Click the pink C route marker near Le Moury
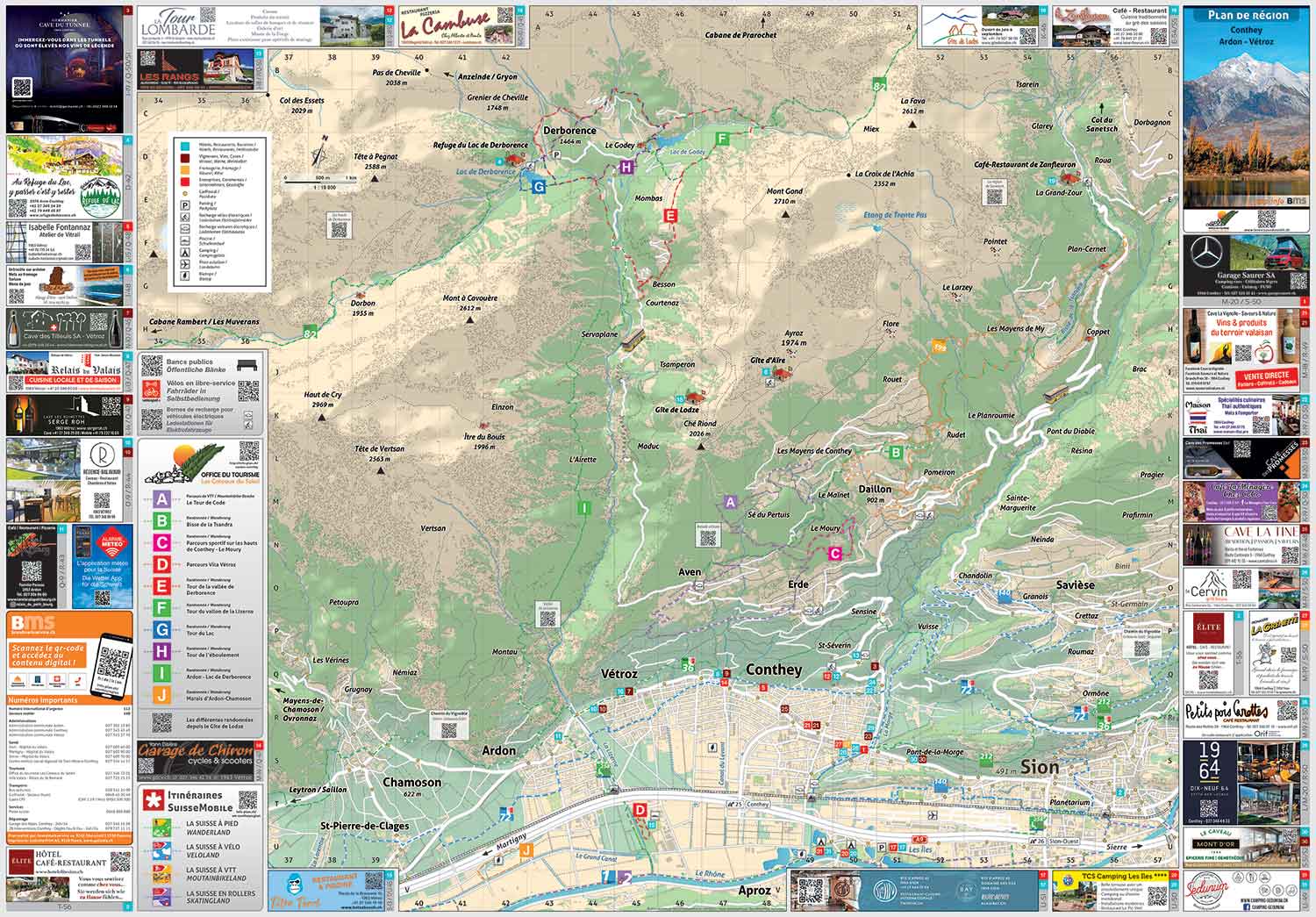The image size is (1316, 917). pyautogui.click(x=835, y=553)
